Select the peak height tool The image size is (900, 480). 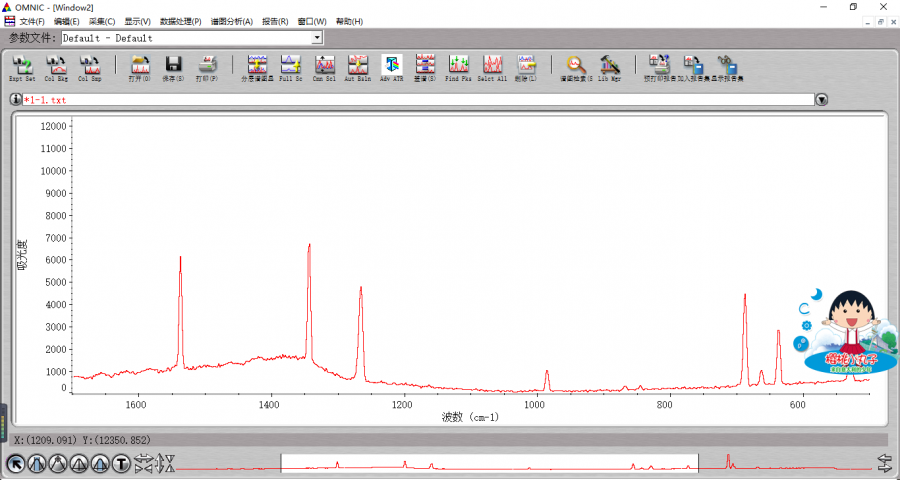click(79, 463)
